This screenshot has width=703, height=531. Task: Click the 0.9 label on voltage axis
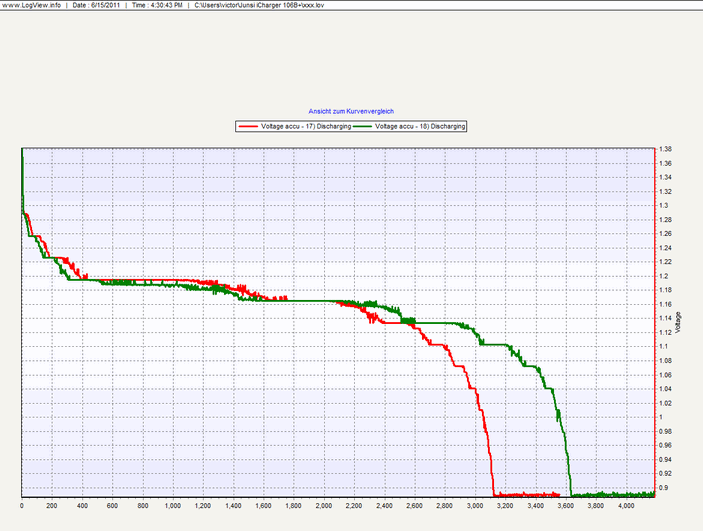click(663, 488)
